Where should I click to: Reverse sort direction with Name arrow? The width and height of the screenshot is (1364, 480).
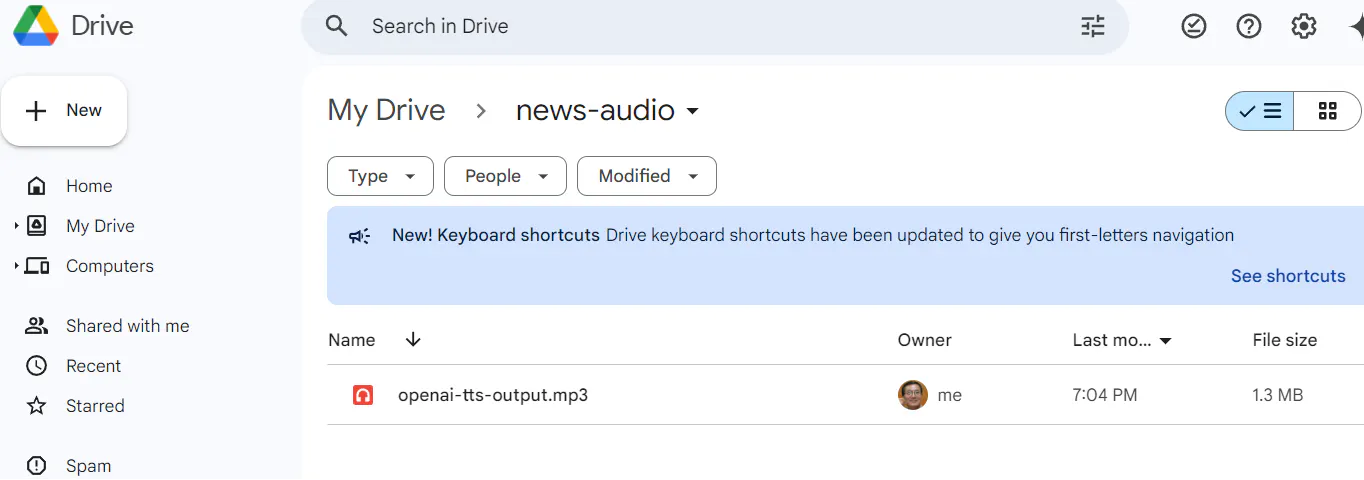tap(413, 340)
